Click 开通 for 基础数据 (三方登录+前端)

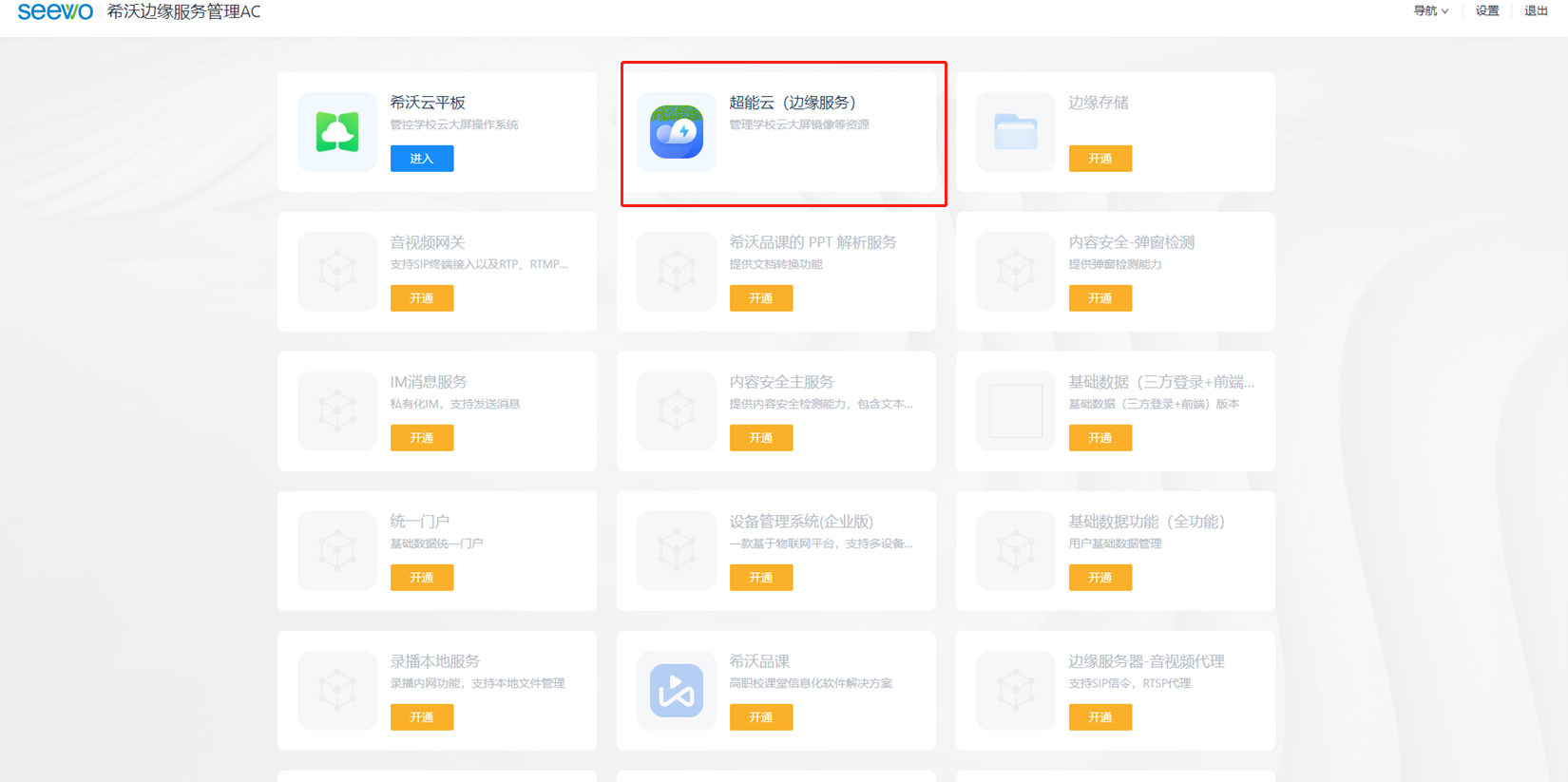point(1100,438)
